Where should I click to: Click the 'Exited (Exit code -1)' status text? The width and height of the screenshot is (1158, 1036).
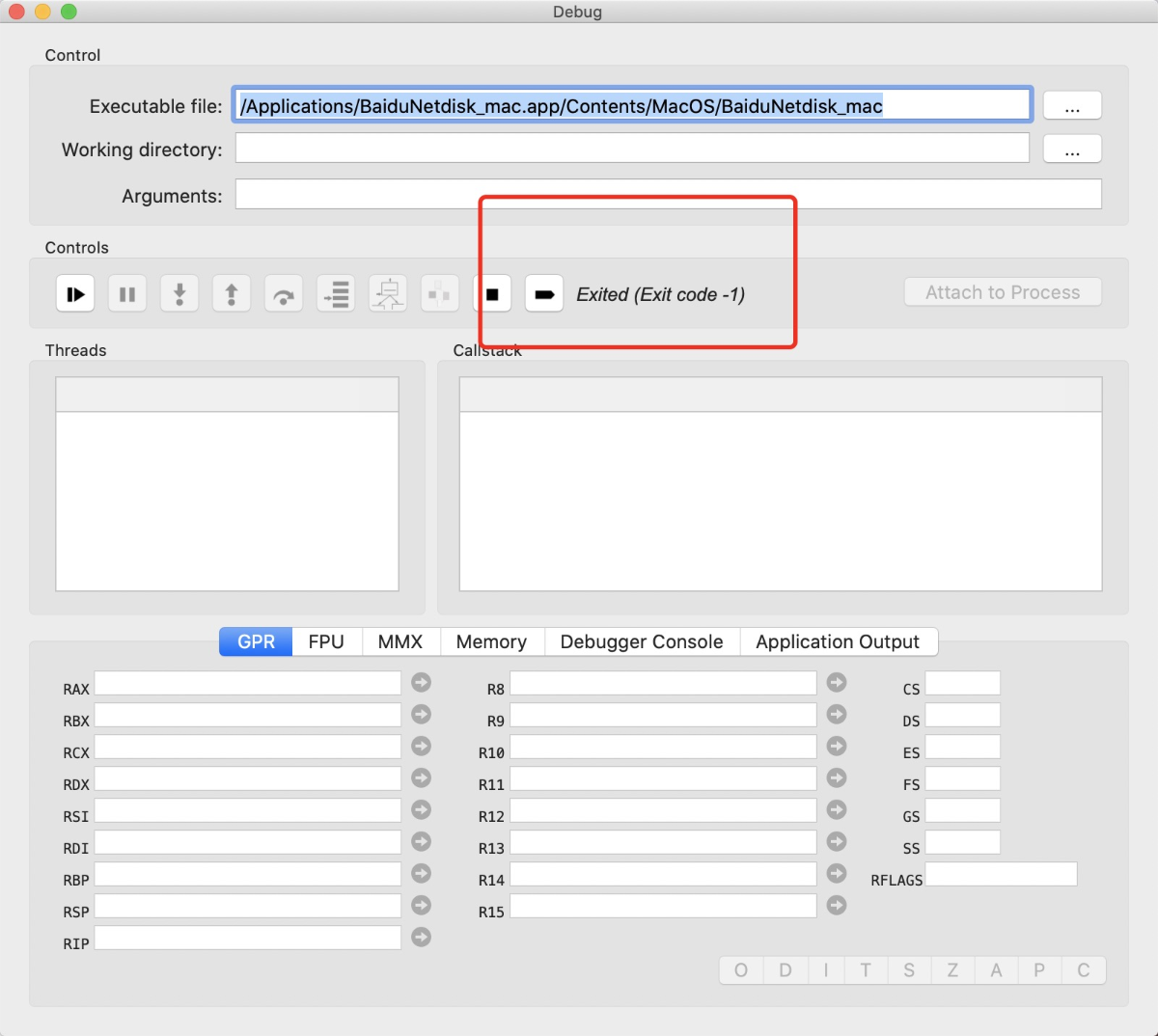[x=661, y=294]
